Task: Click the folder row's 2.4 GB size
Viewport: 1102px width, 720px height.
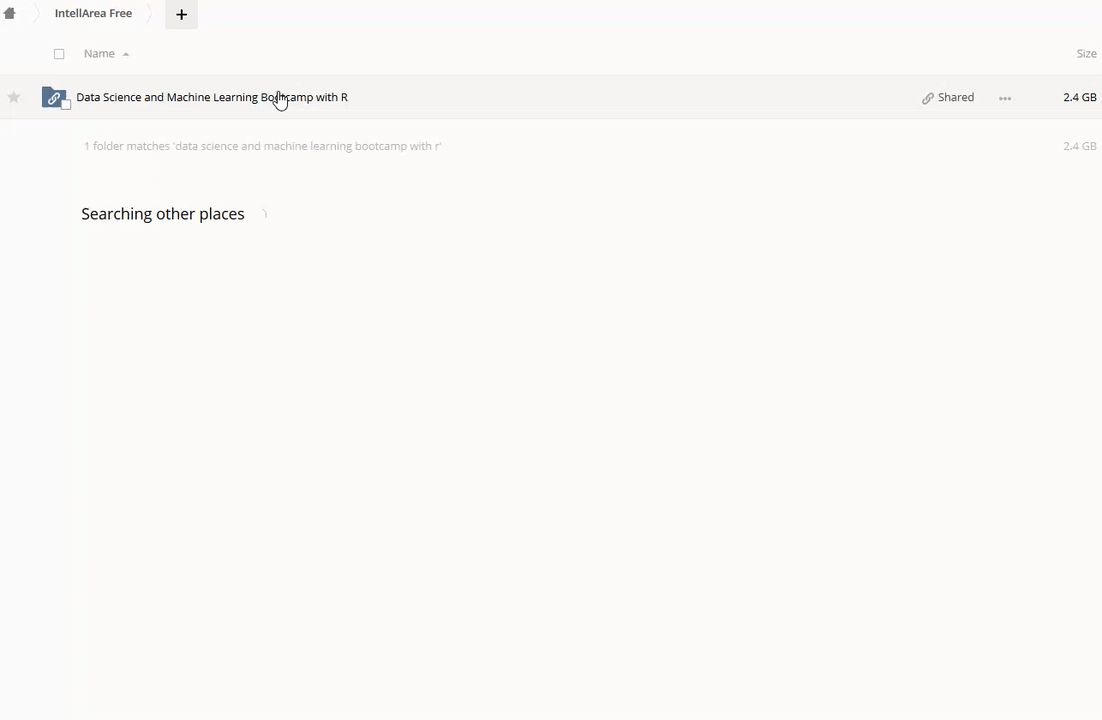Action: (x=1080, y=97)
